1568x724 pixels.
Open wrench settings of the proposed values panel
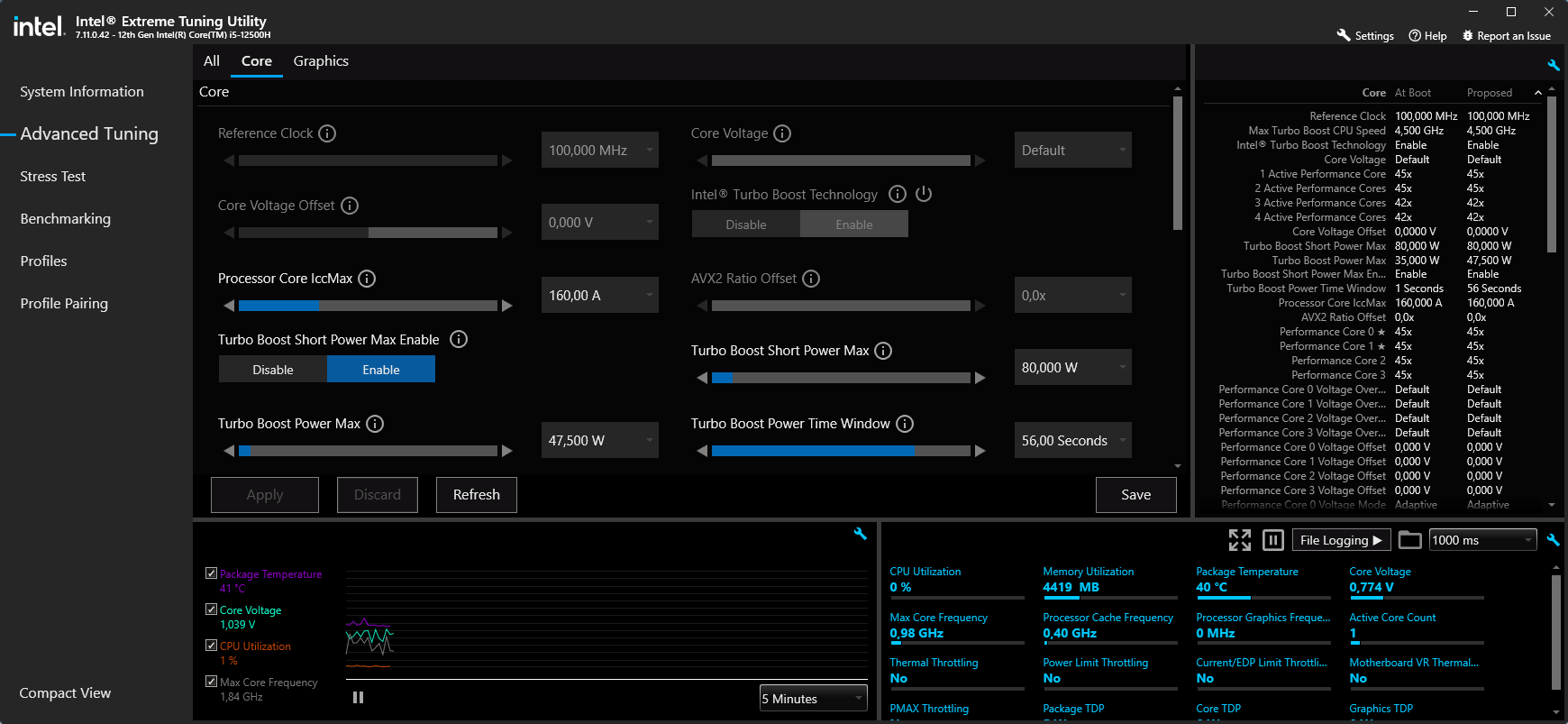[1554, 65]
